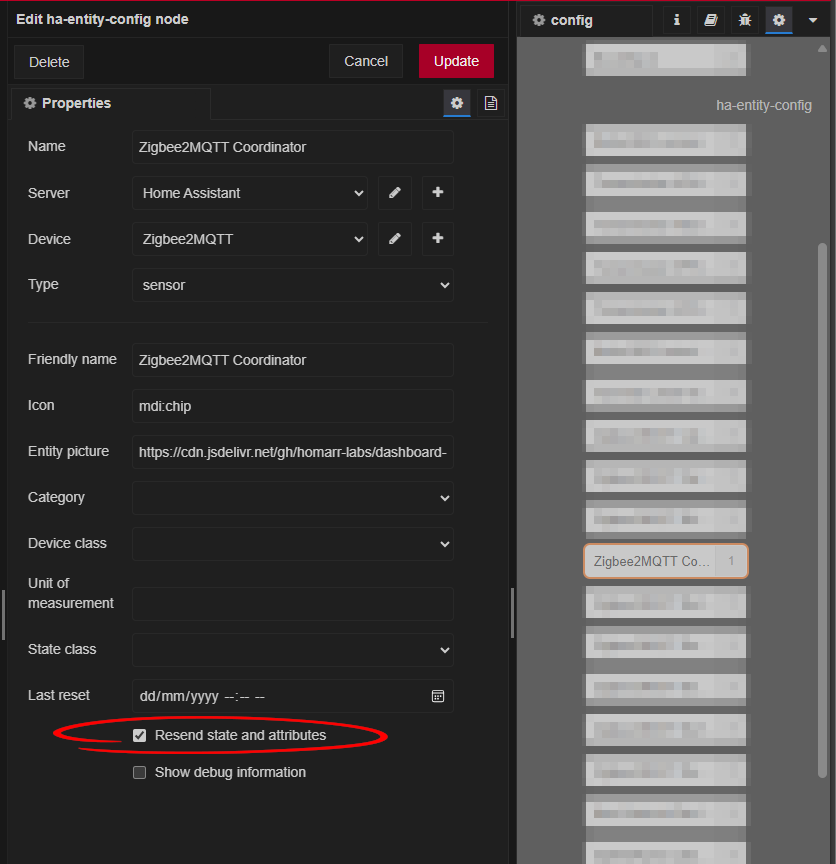Click into the Friendly name field
The width and height of the screenshot is (836, 864).
pyautogui.click(x=293, y=360)
